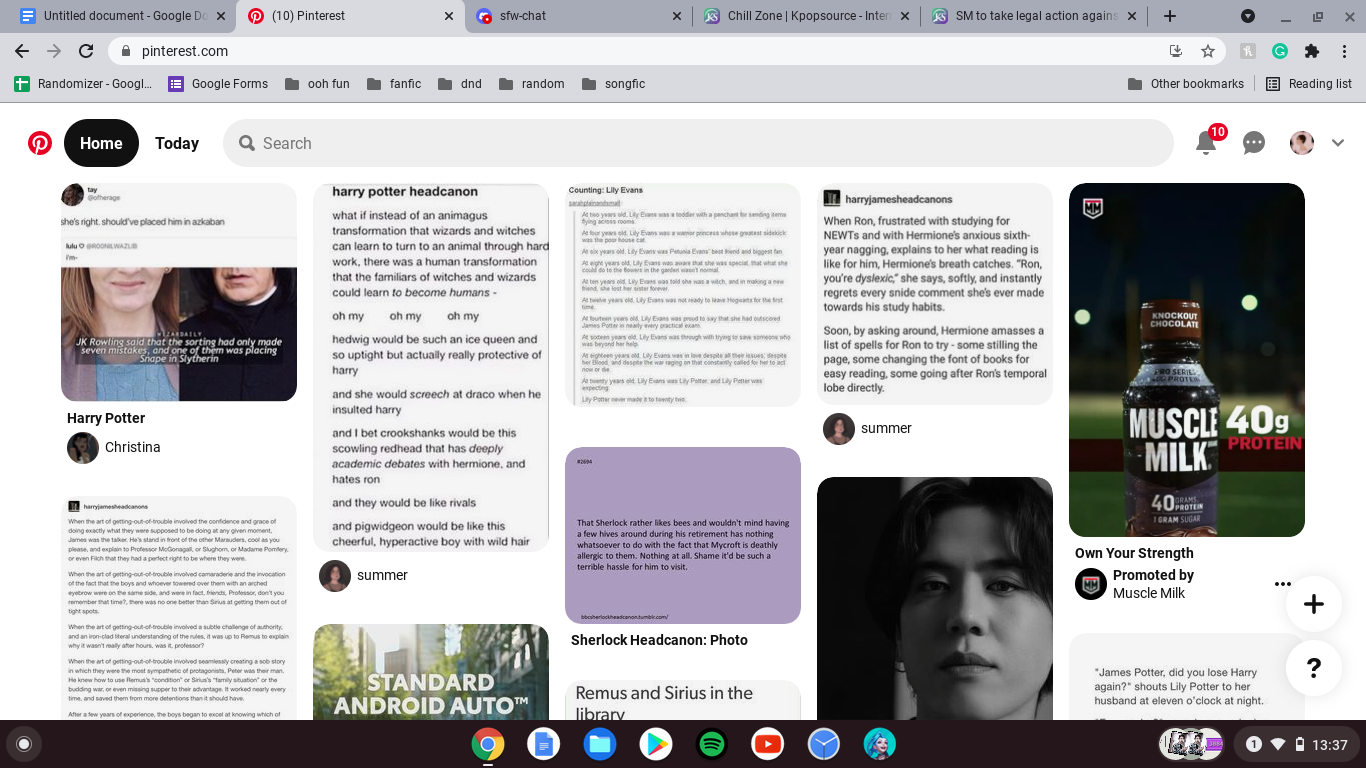Open the Pinterest messages speech bubble

point(1254,143)
